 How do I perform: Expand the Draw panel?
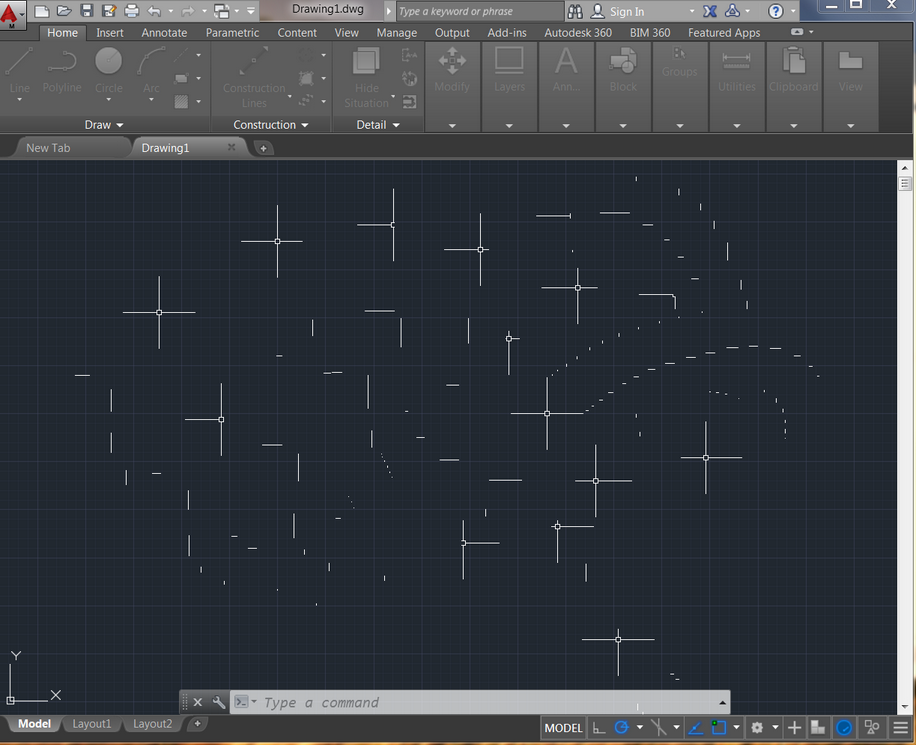tap(103, 124)
